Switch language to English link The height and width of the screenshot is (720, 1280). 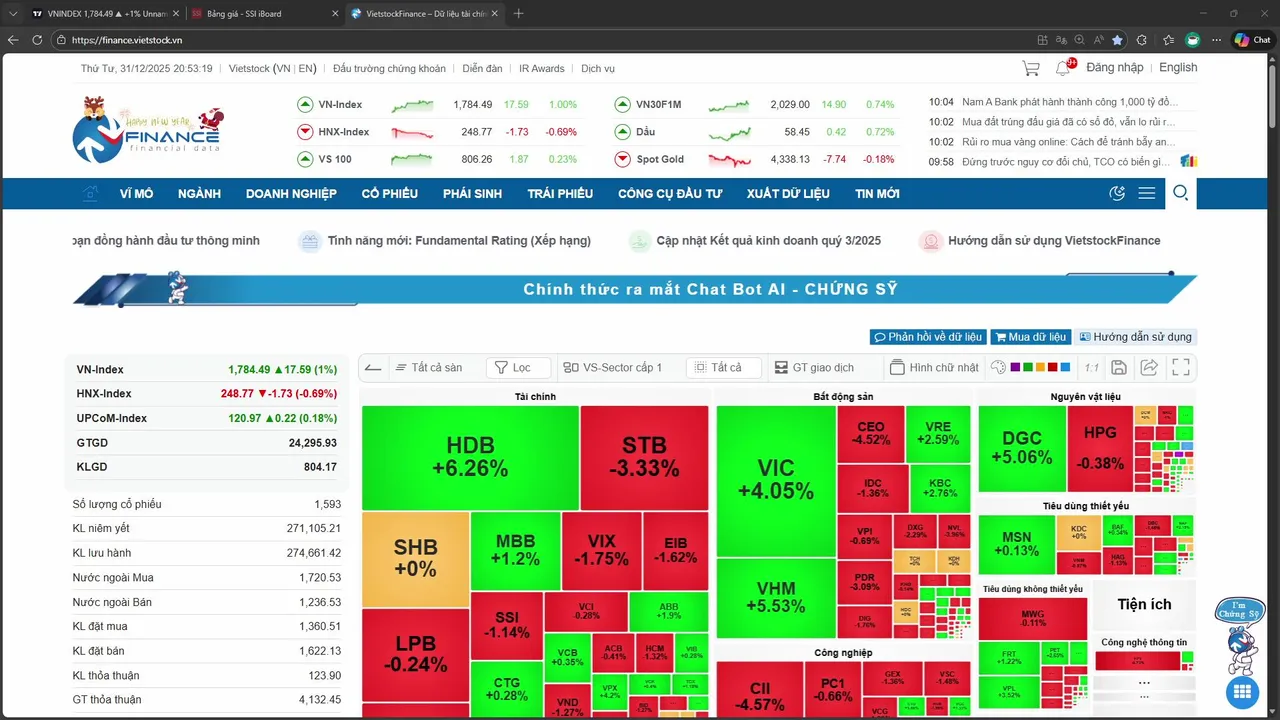point(1178,68)
